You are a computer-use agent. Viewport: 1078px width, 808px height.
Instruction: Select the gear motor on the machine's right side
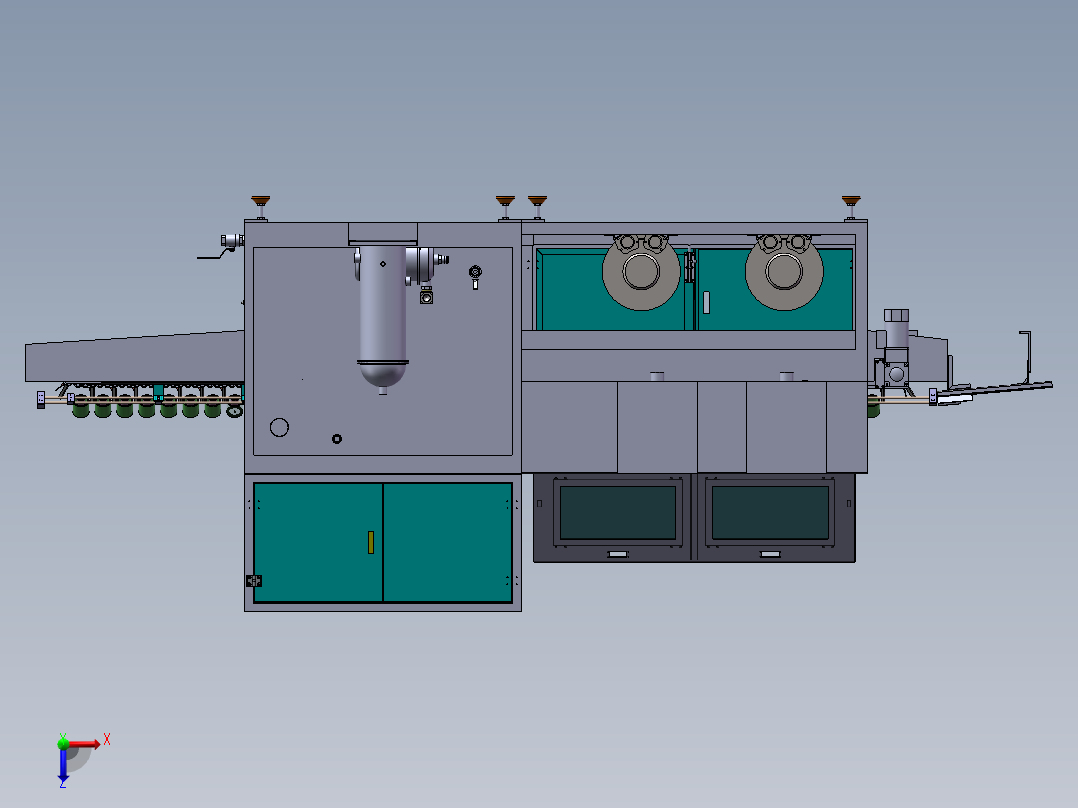click(x=895, y=348)
